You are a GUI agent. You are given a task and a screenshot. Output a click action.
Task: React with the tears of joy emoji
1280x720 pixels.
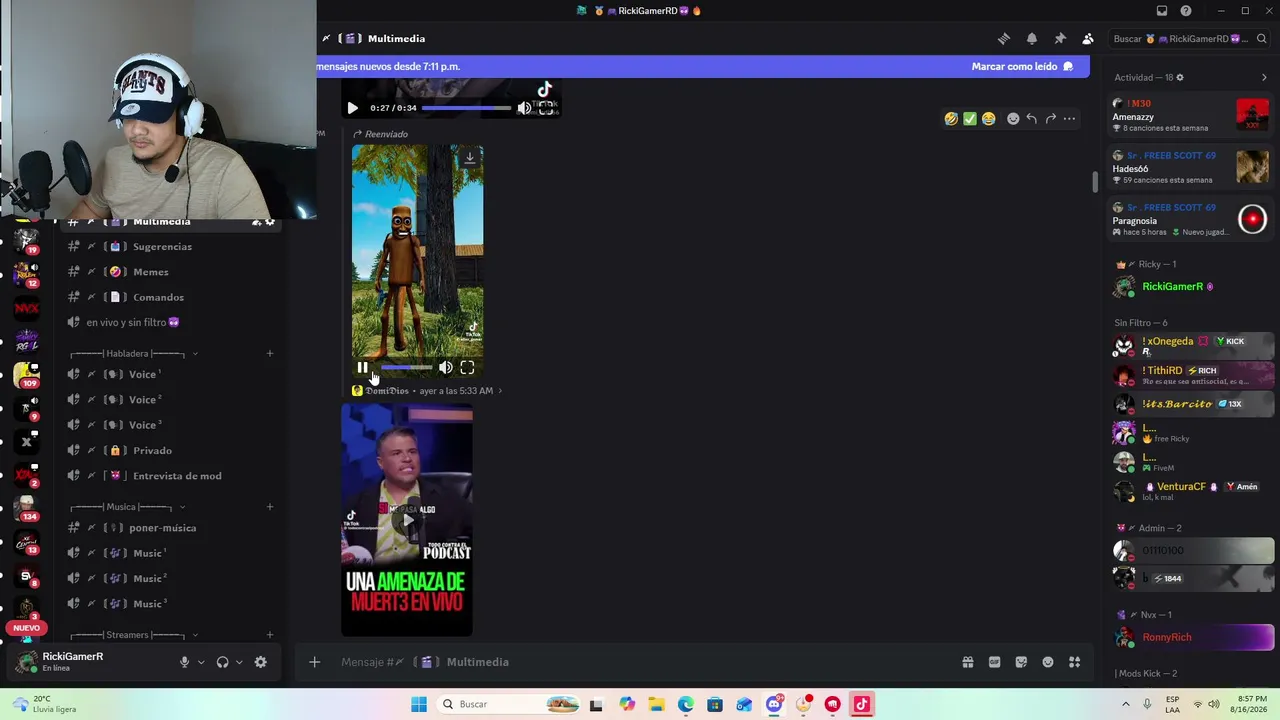pos(989,119)
